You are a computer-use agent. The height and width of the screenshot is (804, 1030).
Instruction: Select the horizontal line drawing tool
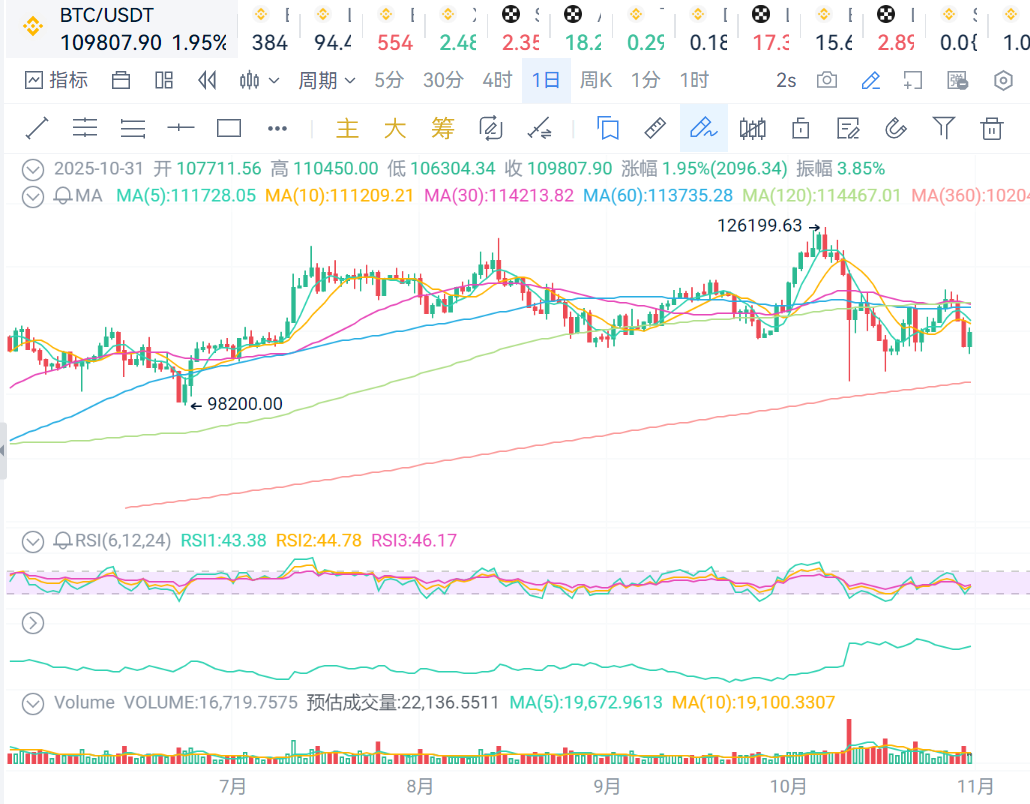coord(181,128)
